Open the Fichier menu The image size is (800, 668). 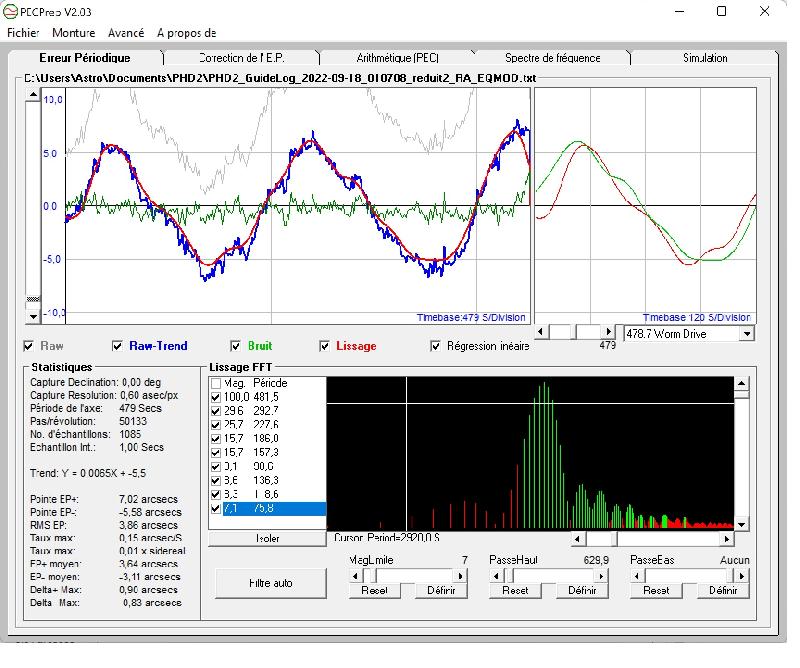22,33
